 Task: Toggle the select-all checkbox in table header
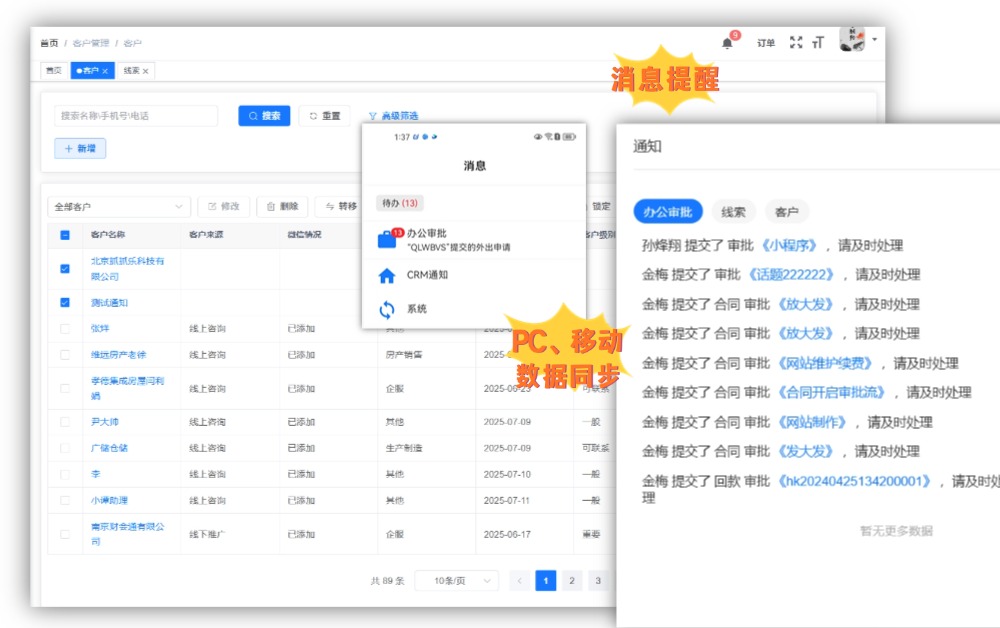click(65, 235)
